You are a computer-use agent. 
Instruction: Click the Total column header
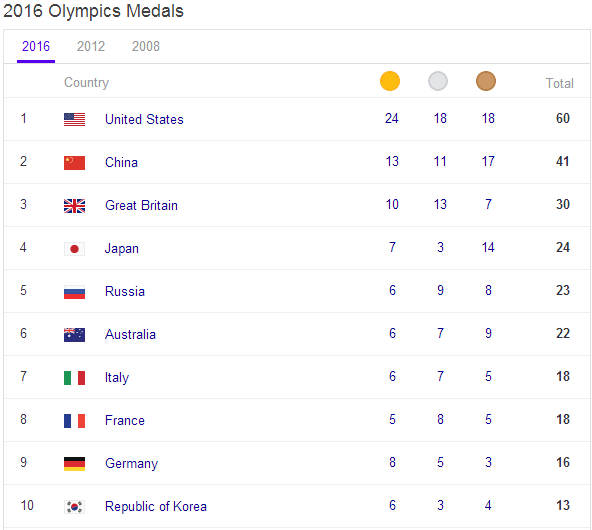point(560,83)
